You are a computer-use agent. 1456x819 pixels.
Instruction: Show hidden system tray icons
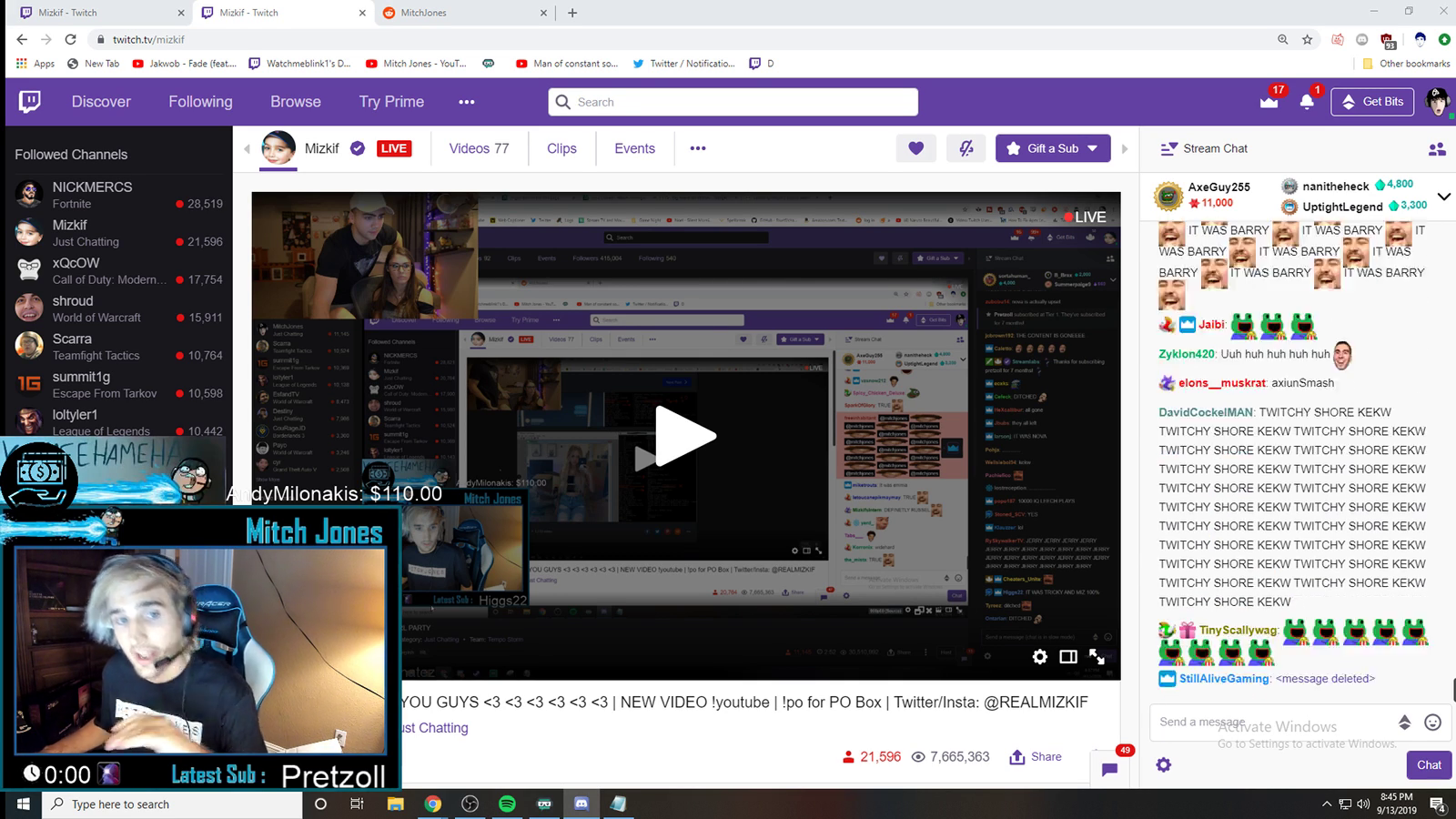(x=1326, y=804)
